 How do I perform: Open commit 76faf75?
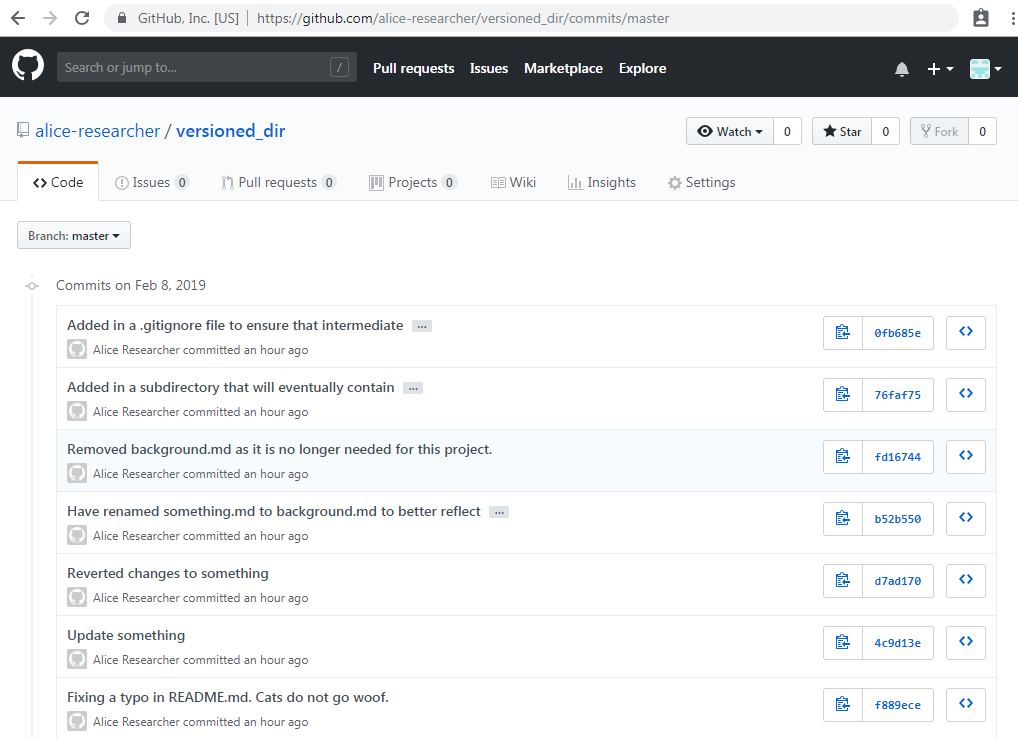(897, 394)
